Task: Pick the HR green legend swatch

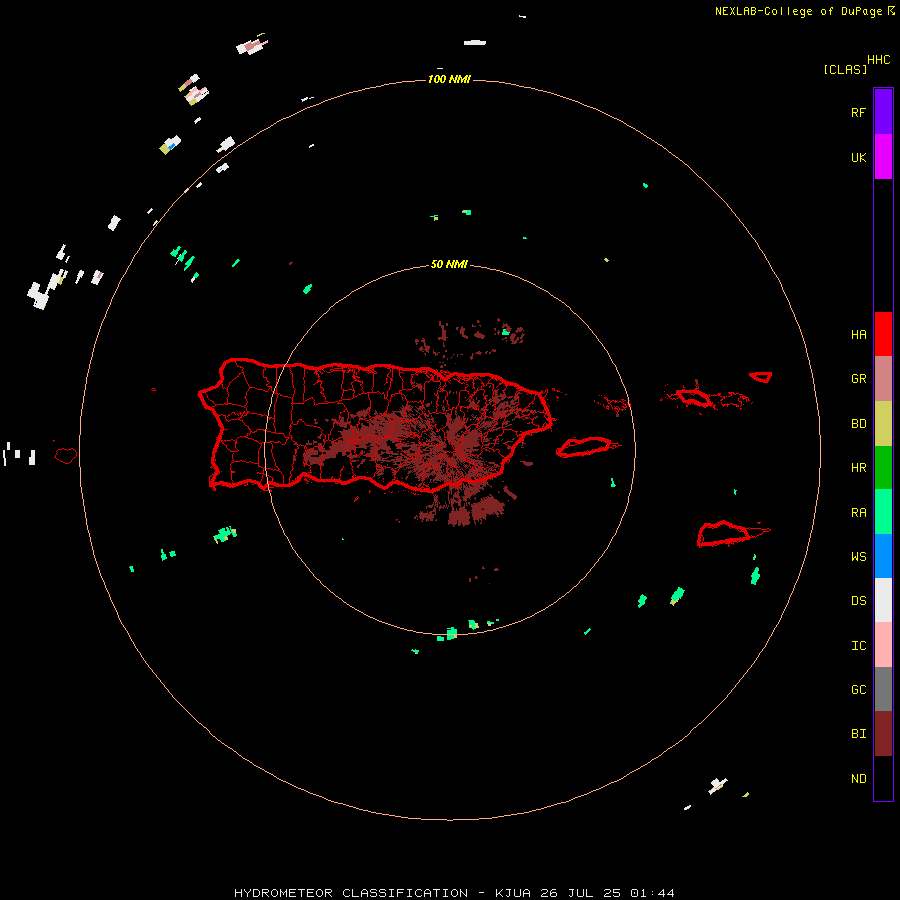Action: 883,468
